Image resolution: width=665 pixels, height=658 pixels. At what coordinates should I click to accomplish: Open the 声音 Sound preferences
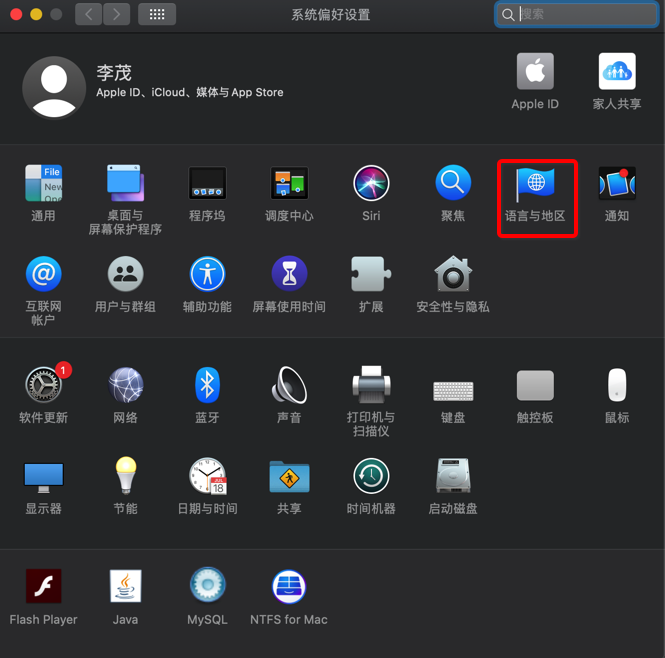(289, 385)
